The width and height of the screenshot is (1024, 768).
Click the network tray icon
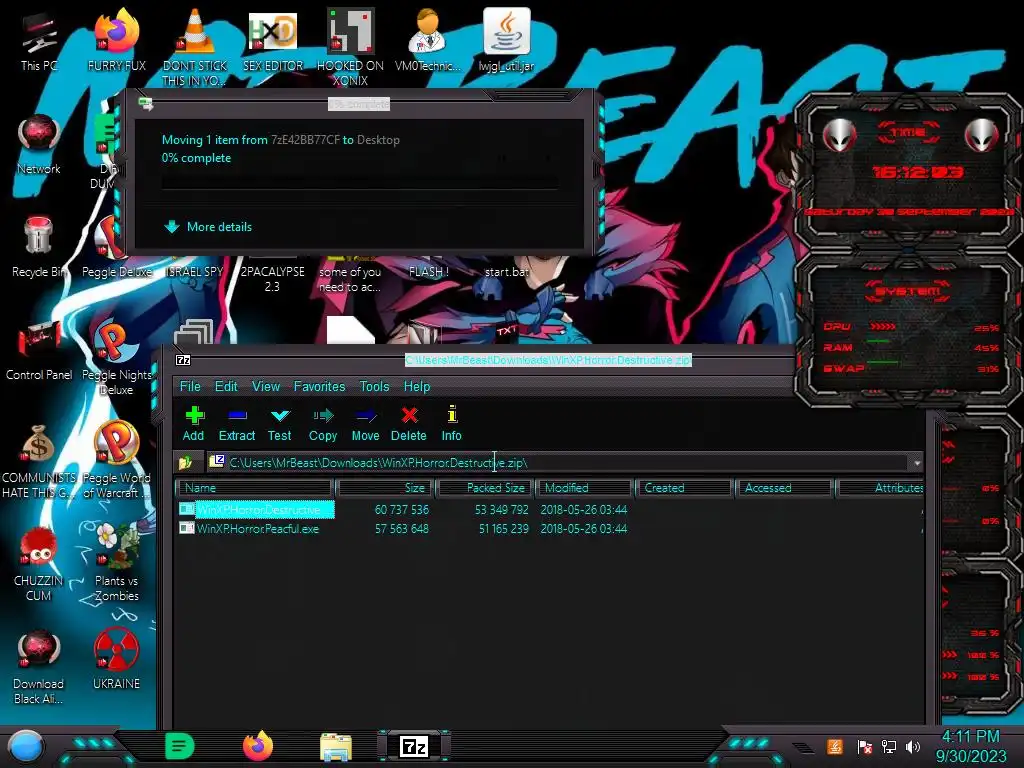tap(888, 746)
